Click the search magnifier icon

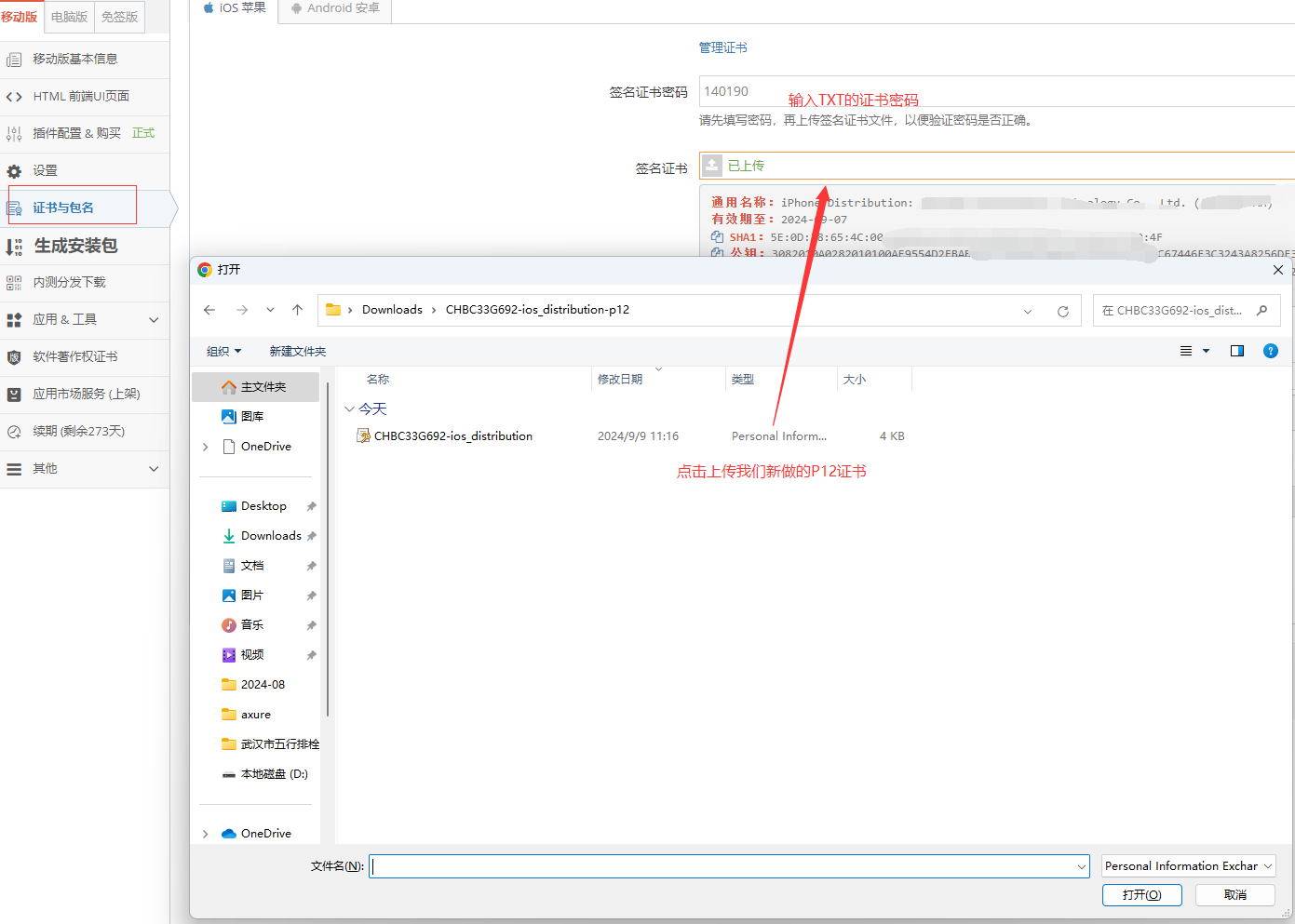(x=1261, y=311)
